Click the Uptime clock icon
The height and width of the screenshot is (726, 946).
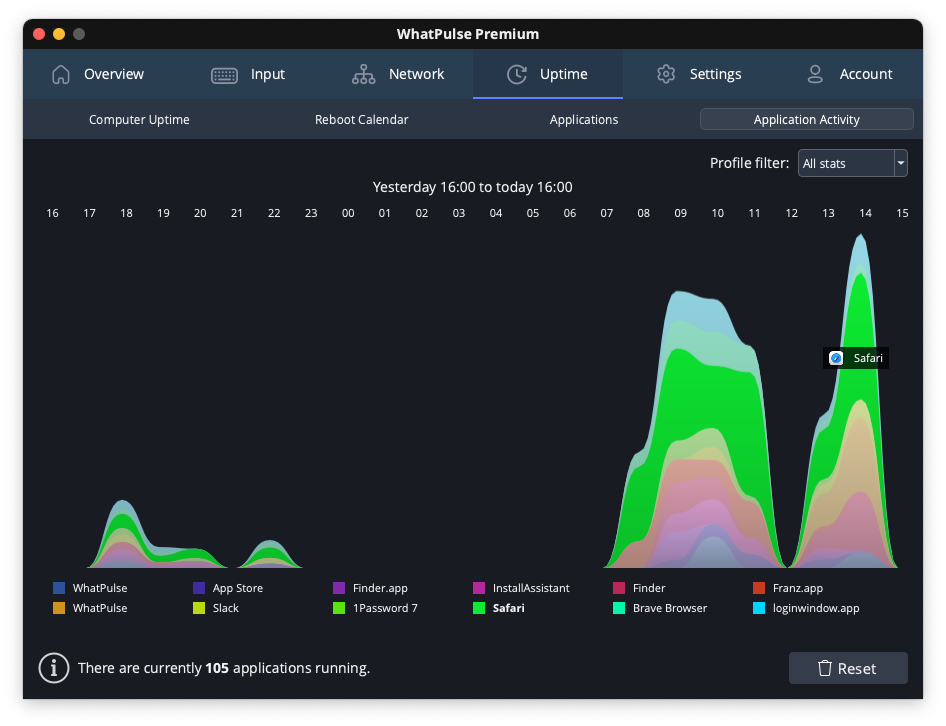[x=516, y=74]
